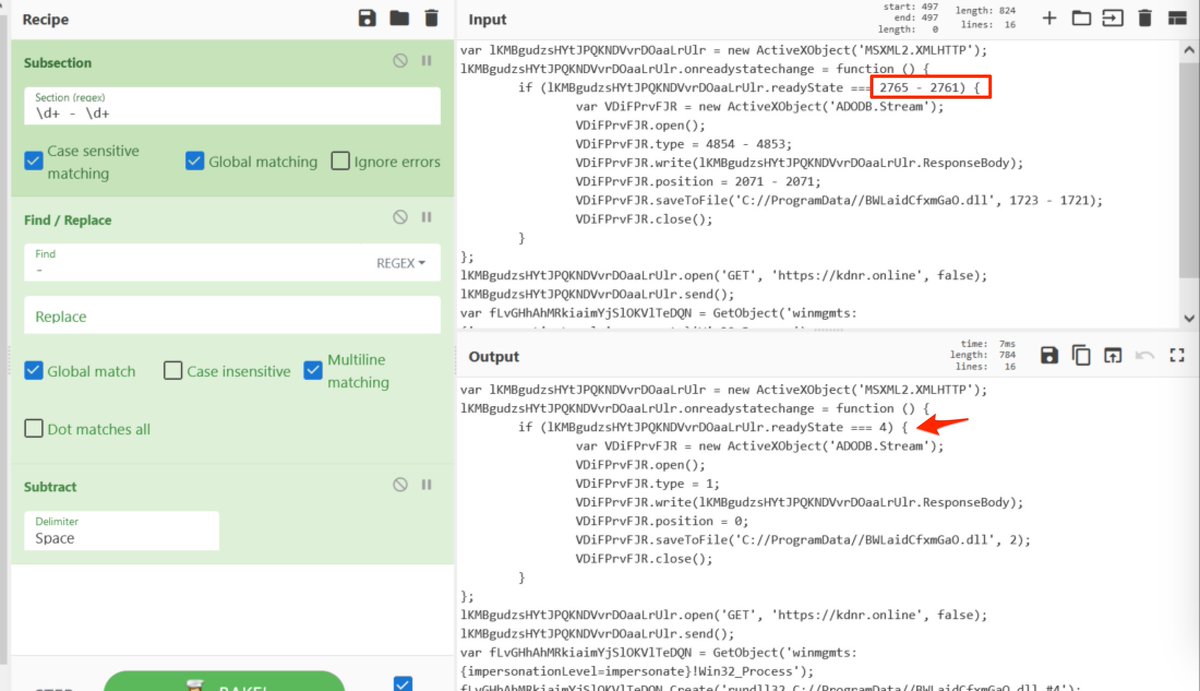
Task: Add a new input tab
Action: (x=1049, y=18)
